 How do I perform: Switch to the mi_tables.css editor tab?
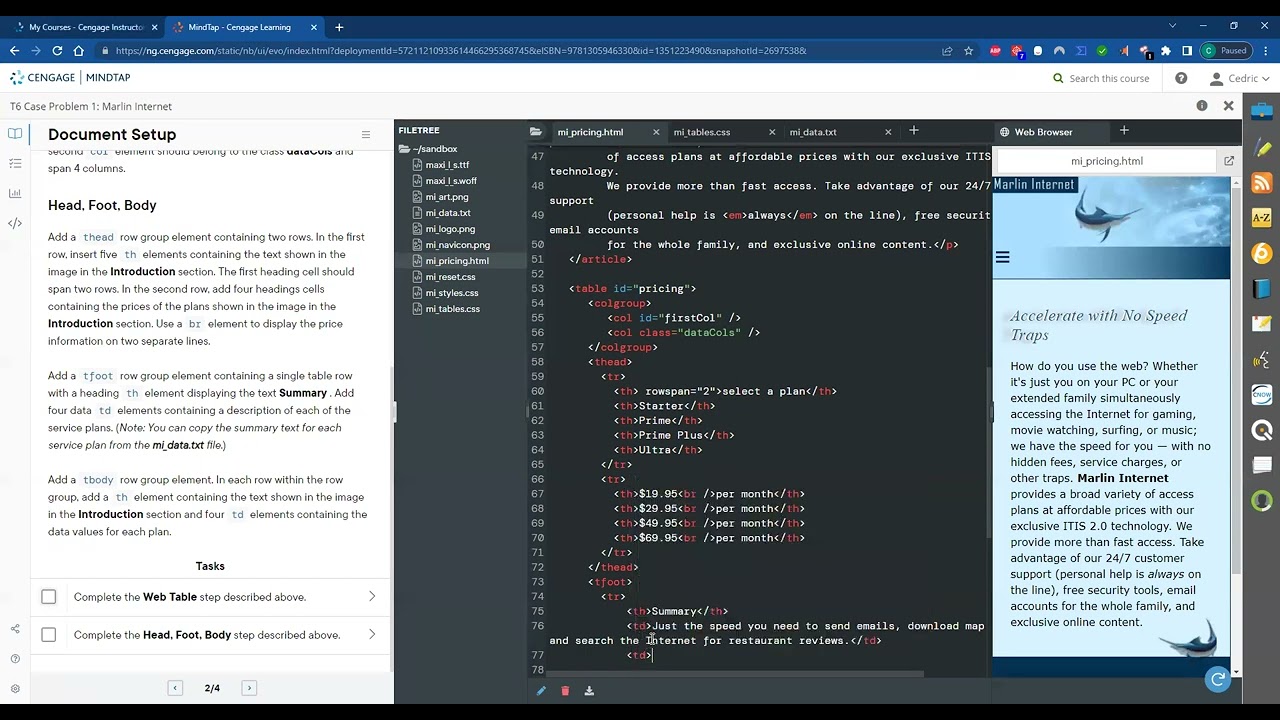coord(702,132)
